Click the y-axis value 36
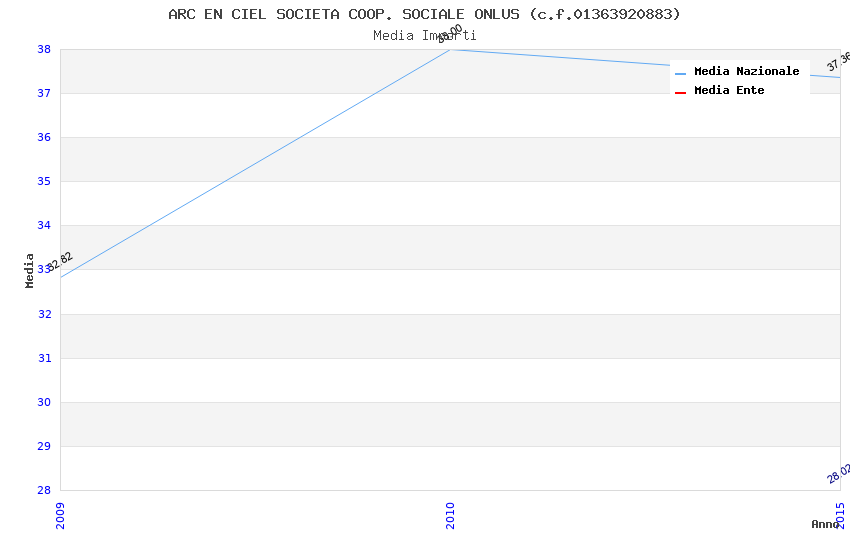 (x=44, y=137)
